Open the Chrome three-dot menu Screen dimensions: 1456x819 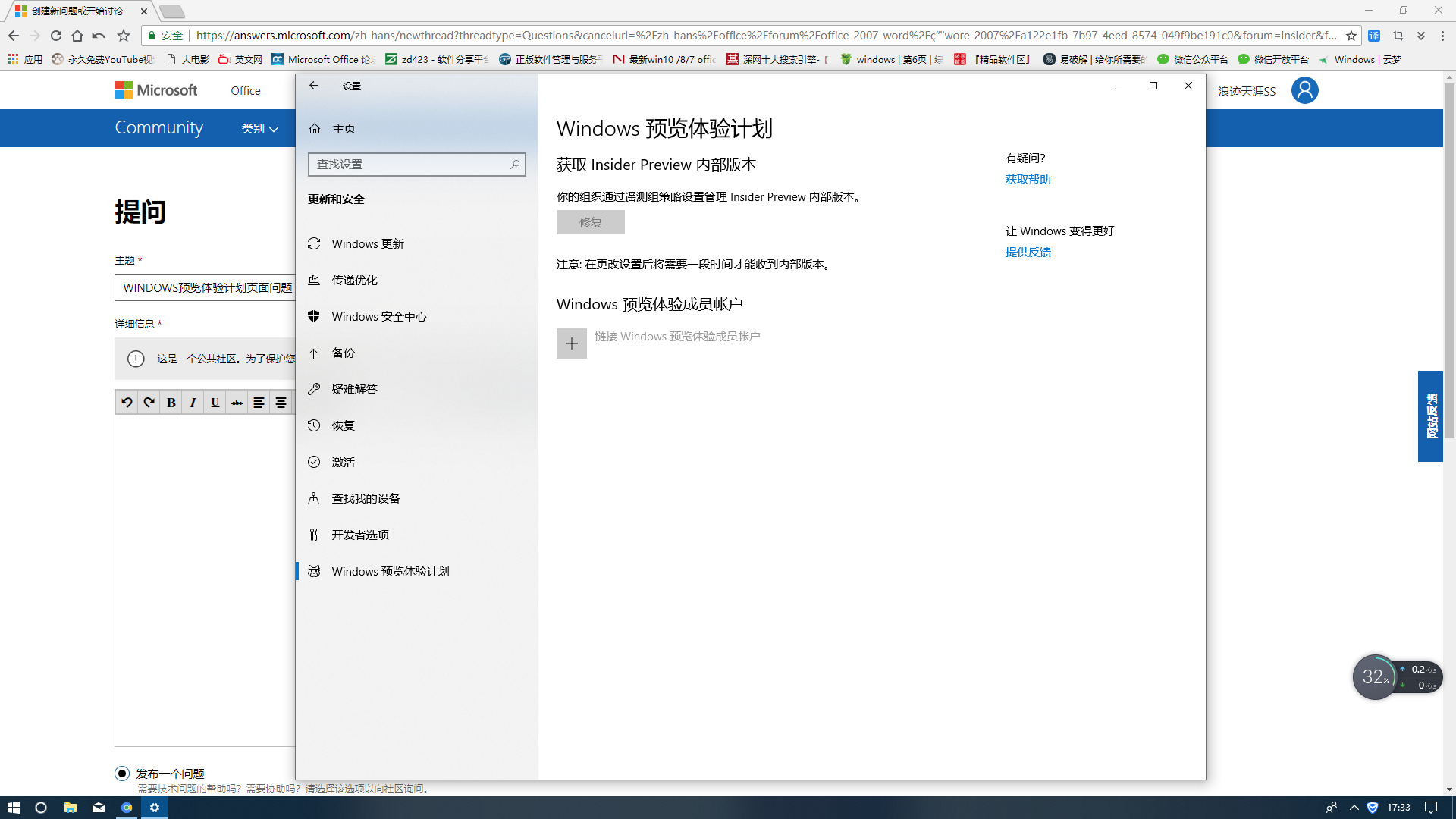tap(1442, 36)
